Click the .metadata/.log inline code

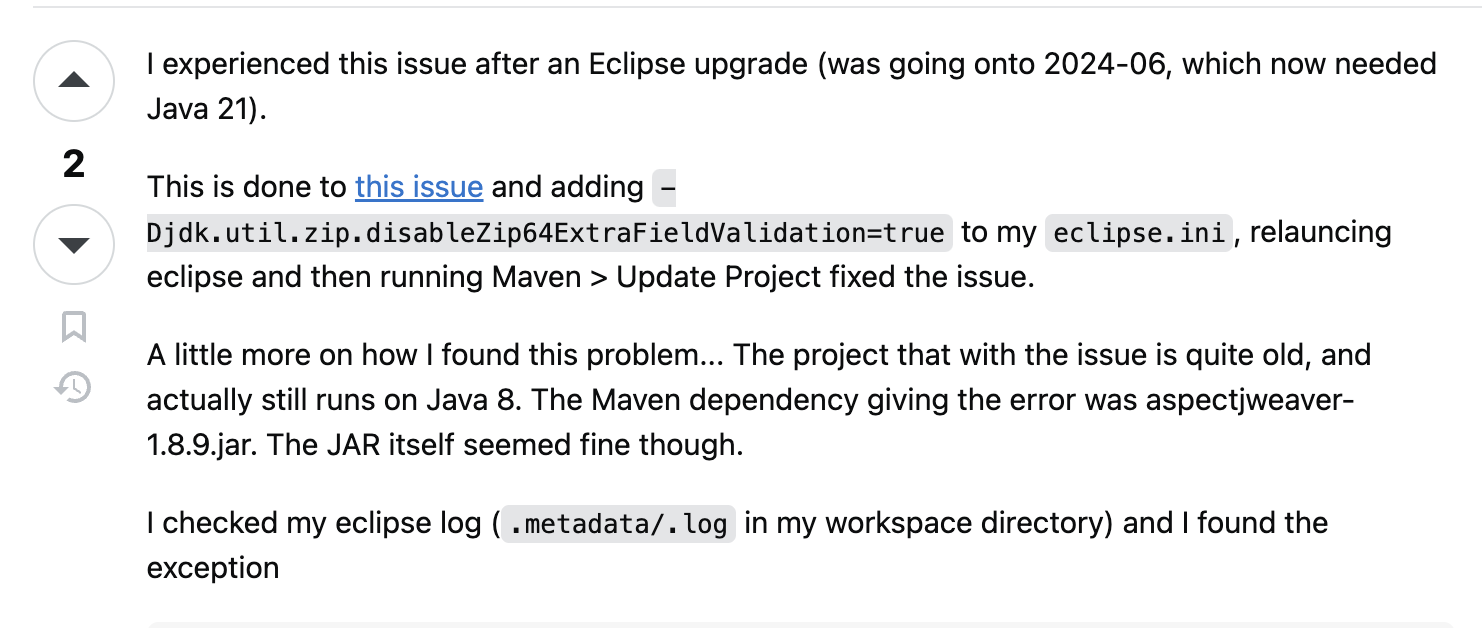[x=618, y=523]
